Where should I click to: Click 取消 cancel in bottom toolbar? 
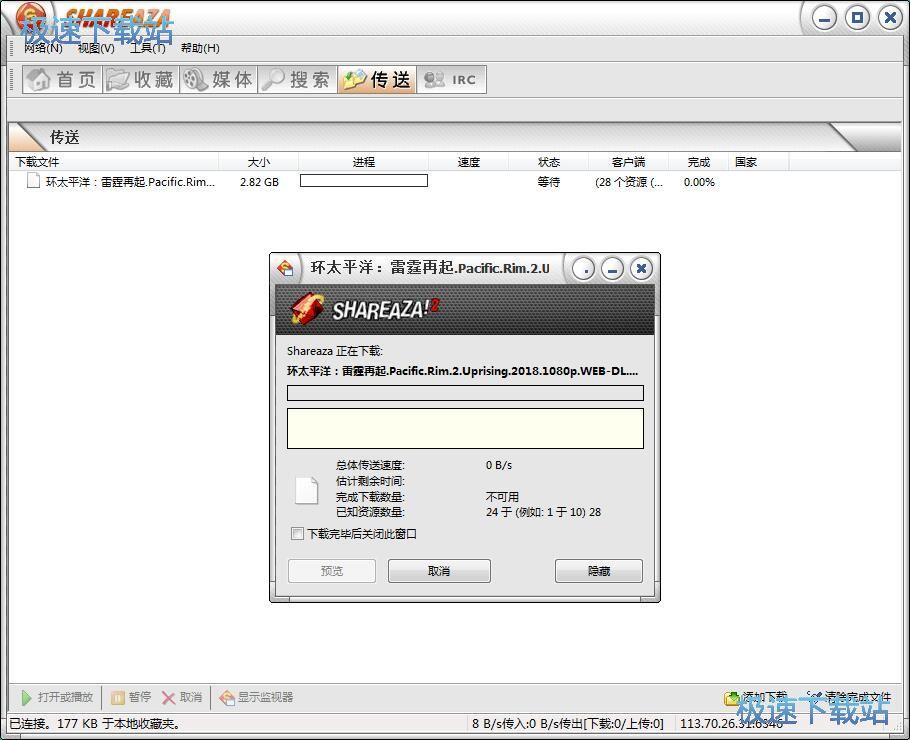click(x=182, y=697)
